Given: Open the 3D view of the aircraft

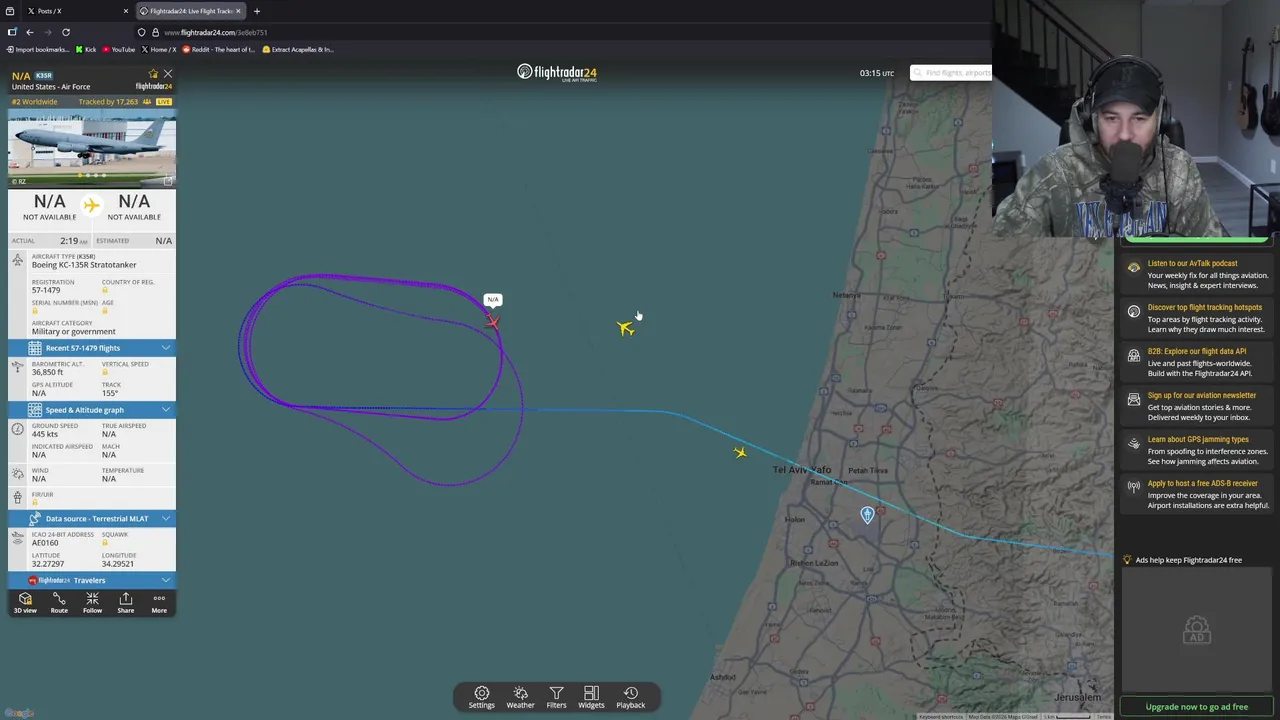Looking at the screenshot, I should point(25,602).
